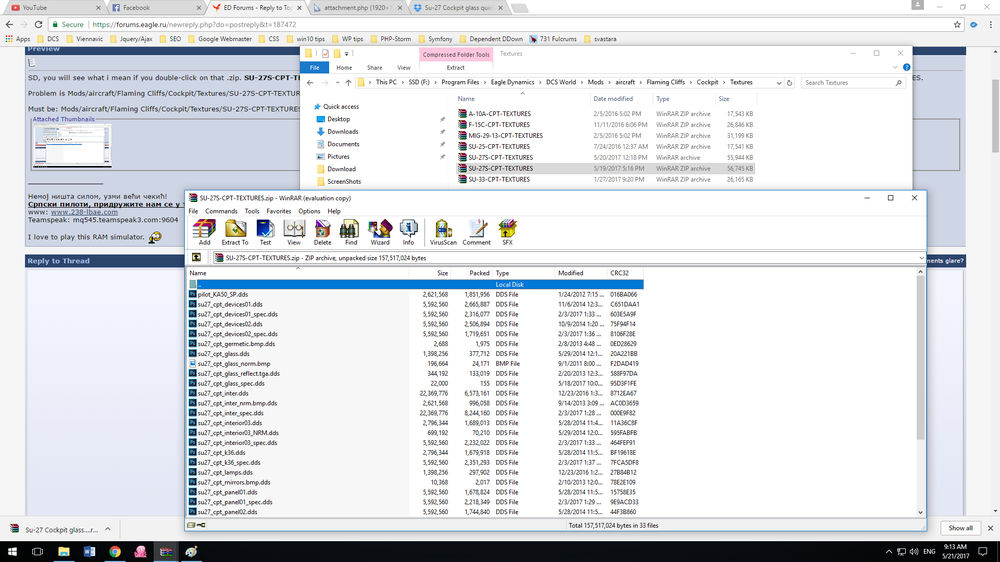Viewport: 1000px width, 562px height.
Task: Open ScreenShots folder in Quick access
Action: (344, 181)
